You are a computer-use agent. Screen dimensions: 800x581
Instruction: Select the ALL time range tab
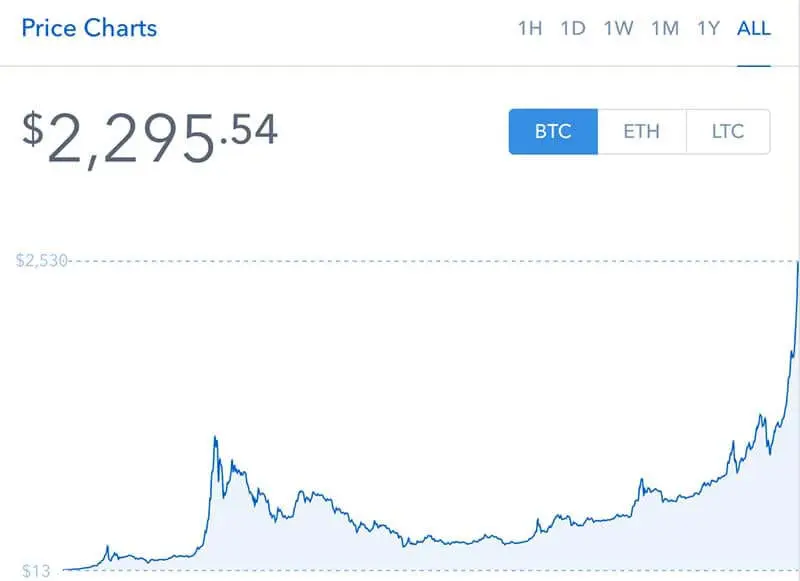coord(754,28)
